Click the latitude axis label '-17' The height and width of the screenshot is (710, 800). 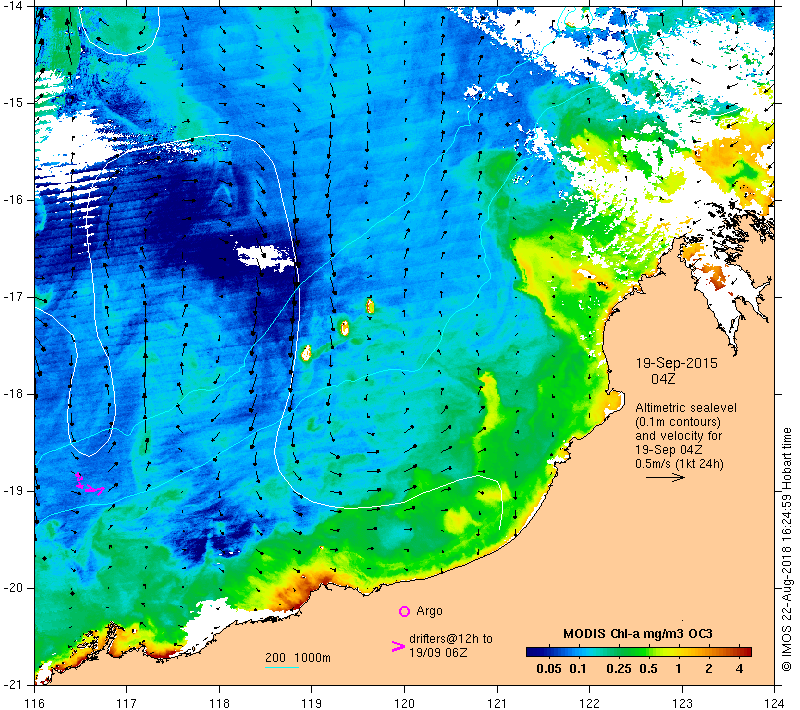click(13, 297)
